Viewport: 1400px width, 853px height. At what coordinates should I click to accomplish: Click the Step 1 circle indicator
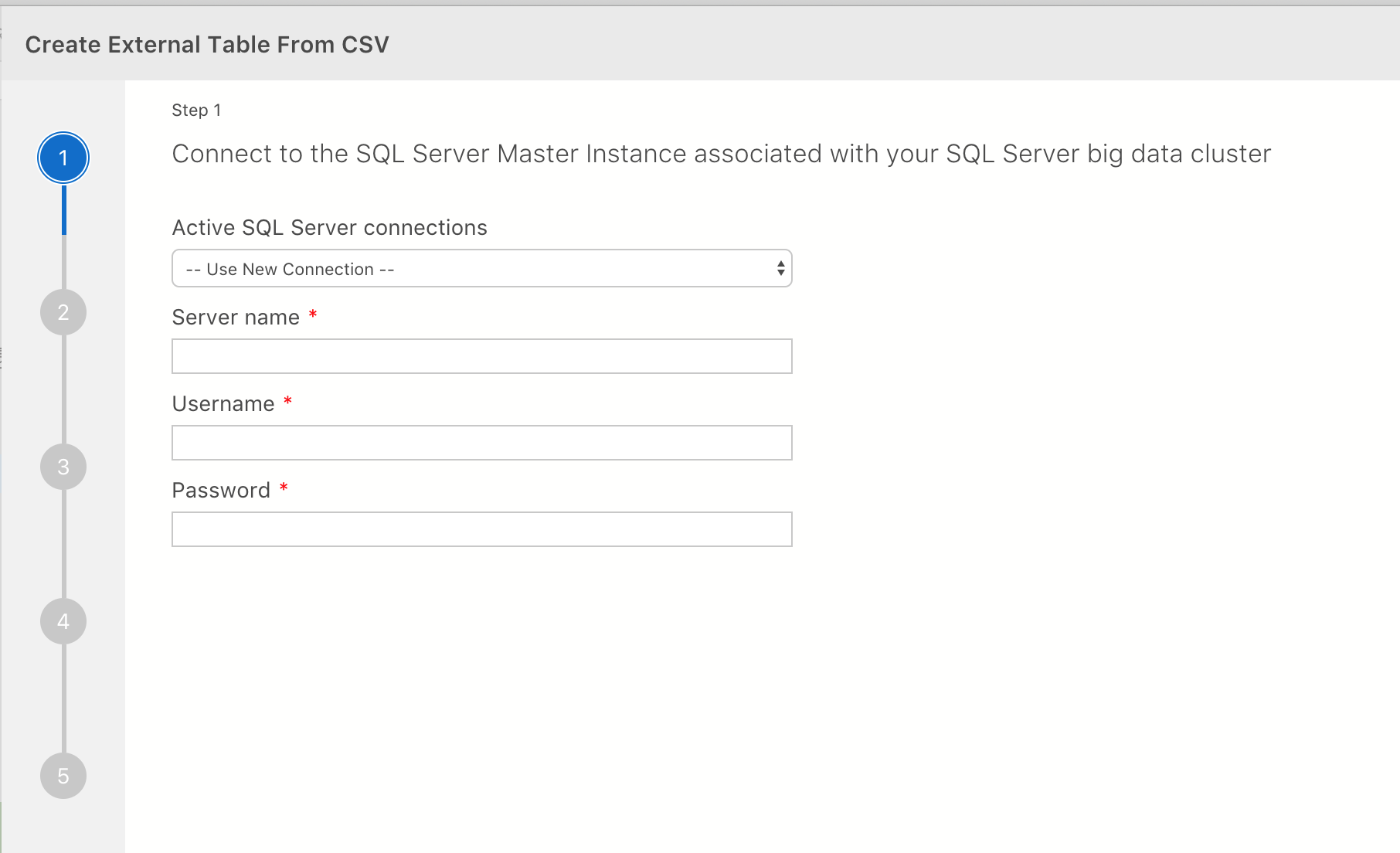point(63,158)
